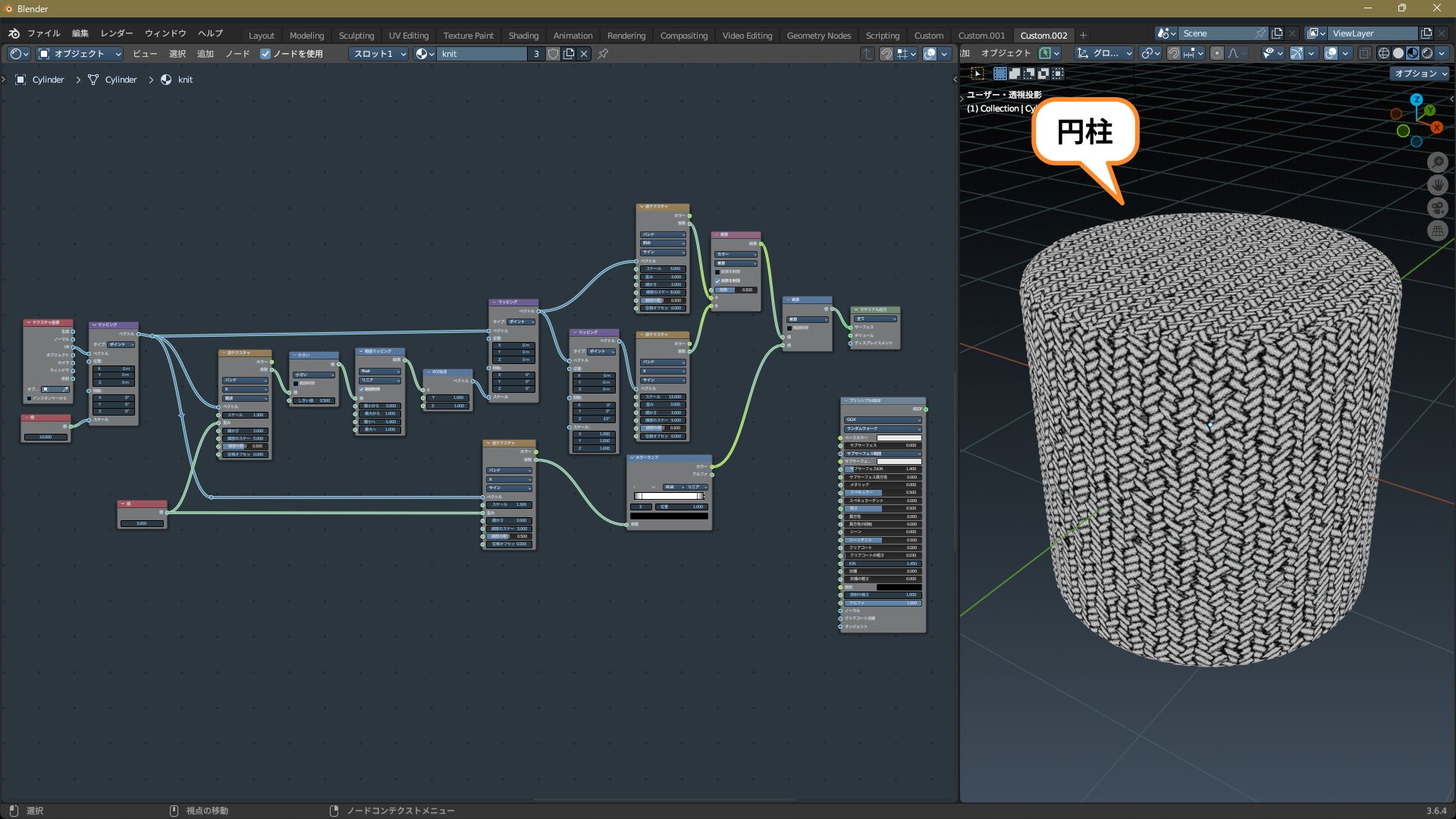
Task: Duplicate the knit material with new-copy icon
Action: click(x=569, y=54)
